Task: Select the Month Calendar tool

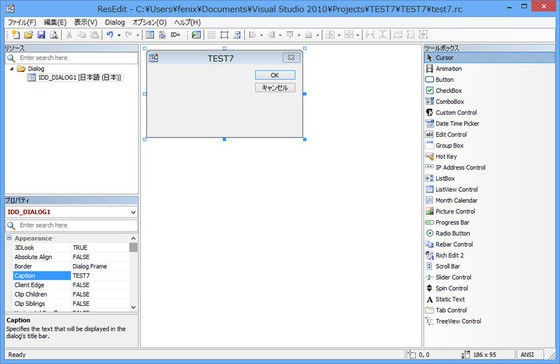Action: [489, 200]
